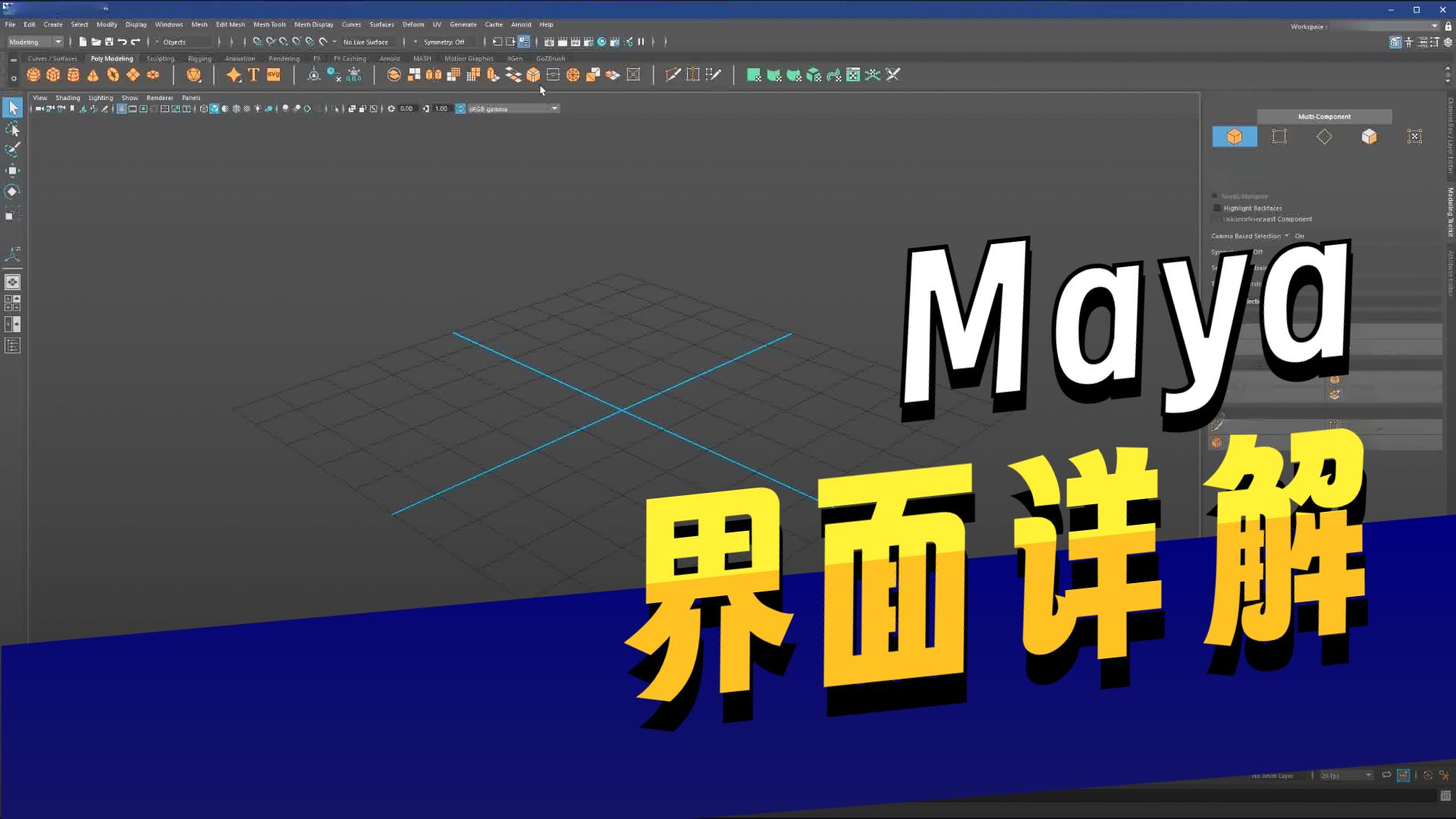The height and width of the screenshot is (819, 1456).
Task: Click the Render Settings clapperboard icon
Action: pyautogui.click(x=588, y=42)
